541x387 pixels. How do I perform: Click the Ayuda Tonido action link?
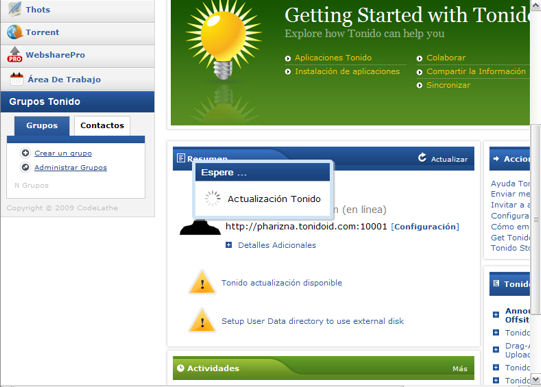click(x=510, y=183)
